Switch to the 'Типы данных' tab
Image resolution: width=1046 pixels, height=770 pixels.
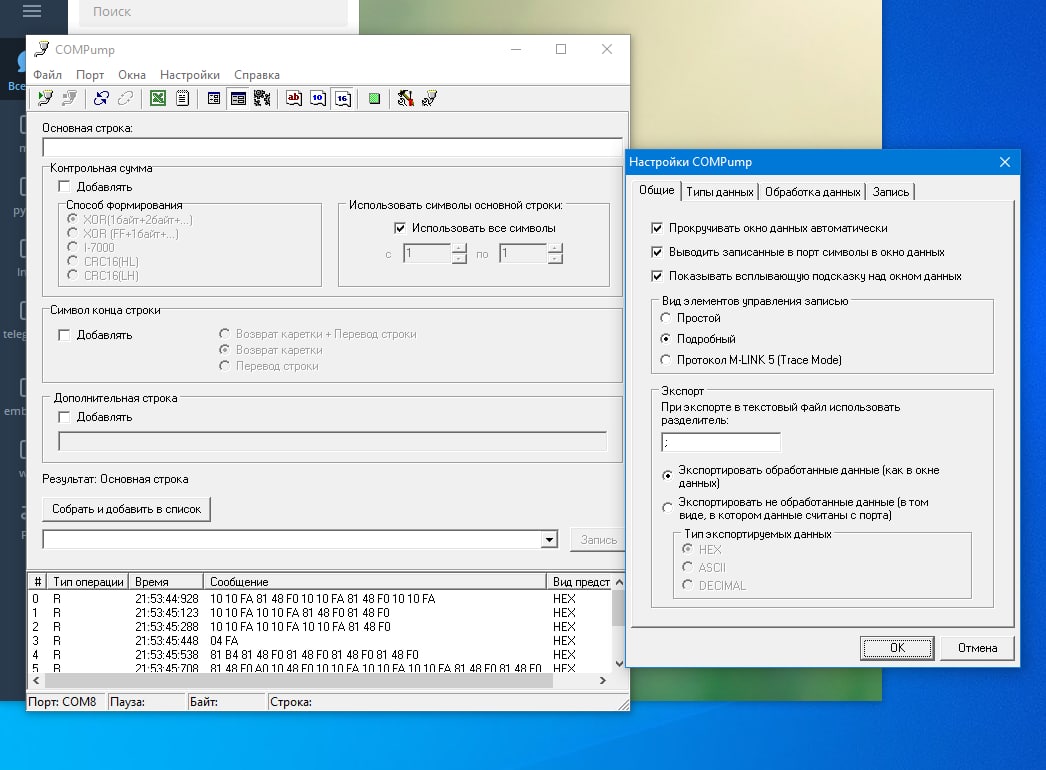point(720,192)
